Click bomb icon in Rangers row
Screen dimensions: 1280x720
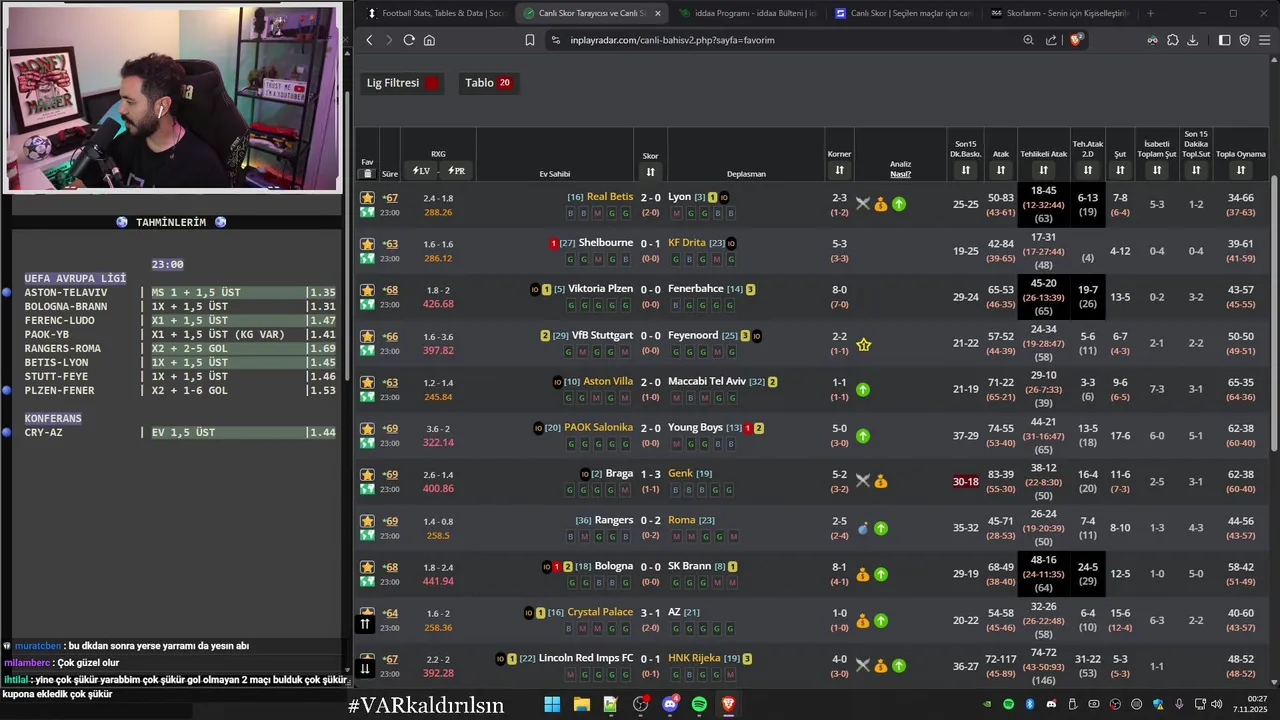[863, 528]
